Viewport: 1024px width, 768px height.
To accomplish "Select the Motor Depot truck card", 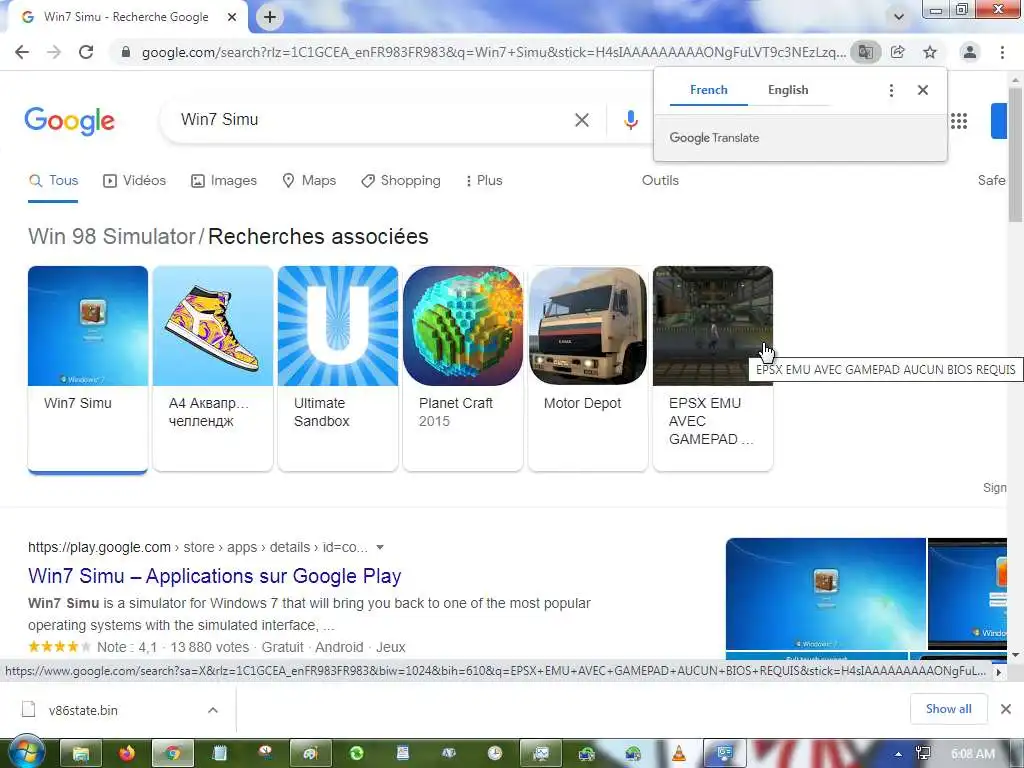I will click(588, 368).
